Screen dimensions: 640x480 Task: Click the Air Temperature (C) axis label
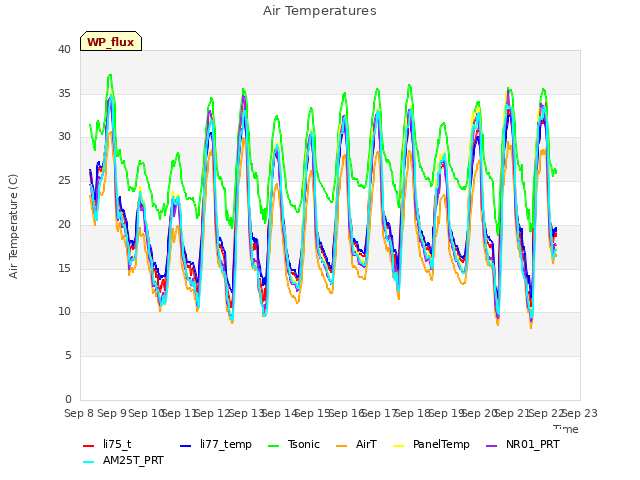coord(13,227)
